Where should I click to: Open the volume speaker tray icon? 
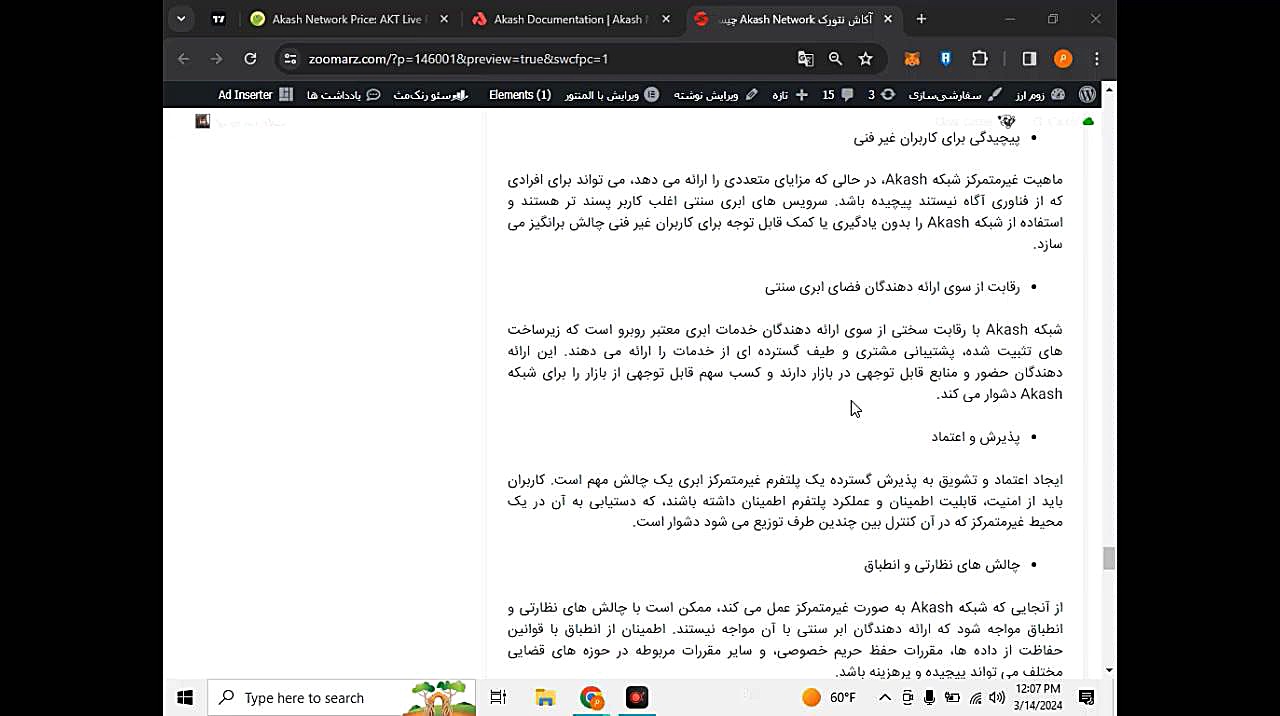997,698
